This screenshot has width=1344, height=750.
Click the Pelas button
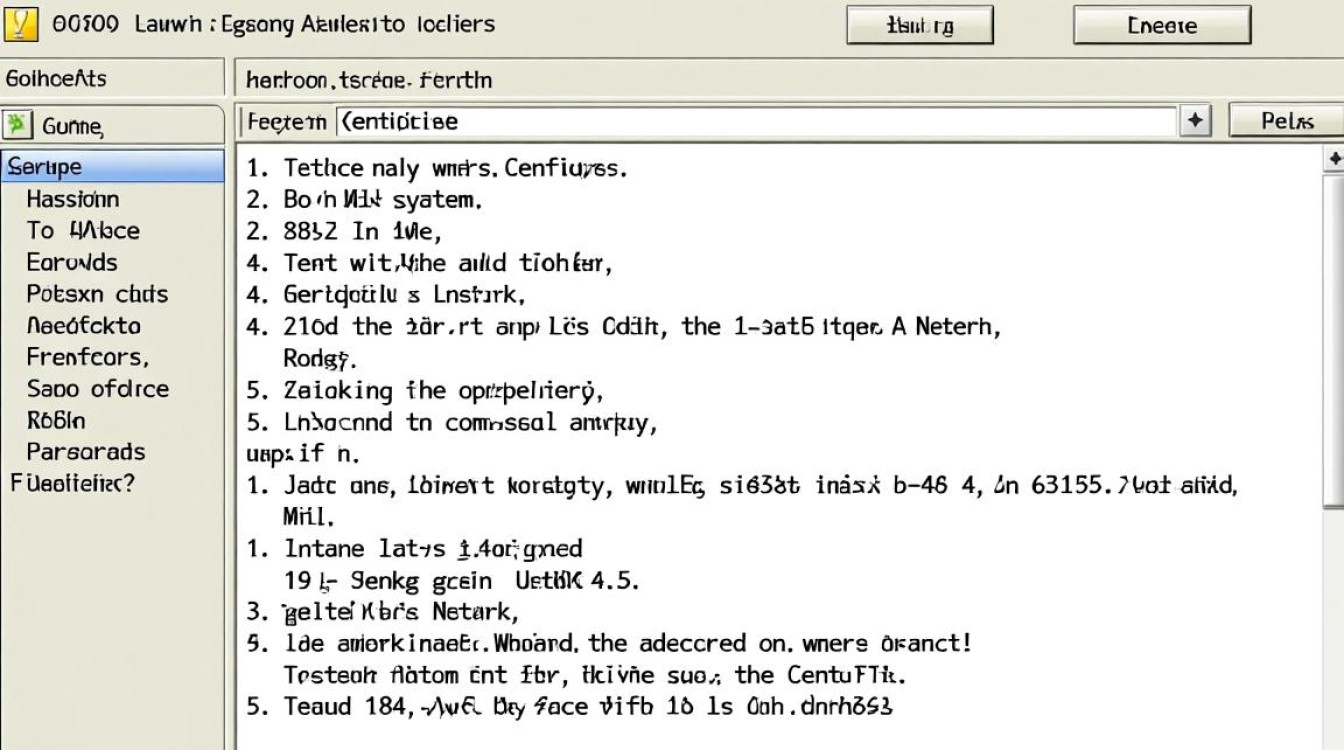point(1288,119)
